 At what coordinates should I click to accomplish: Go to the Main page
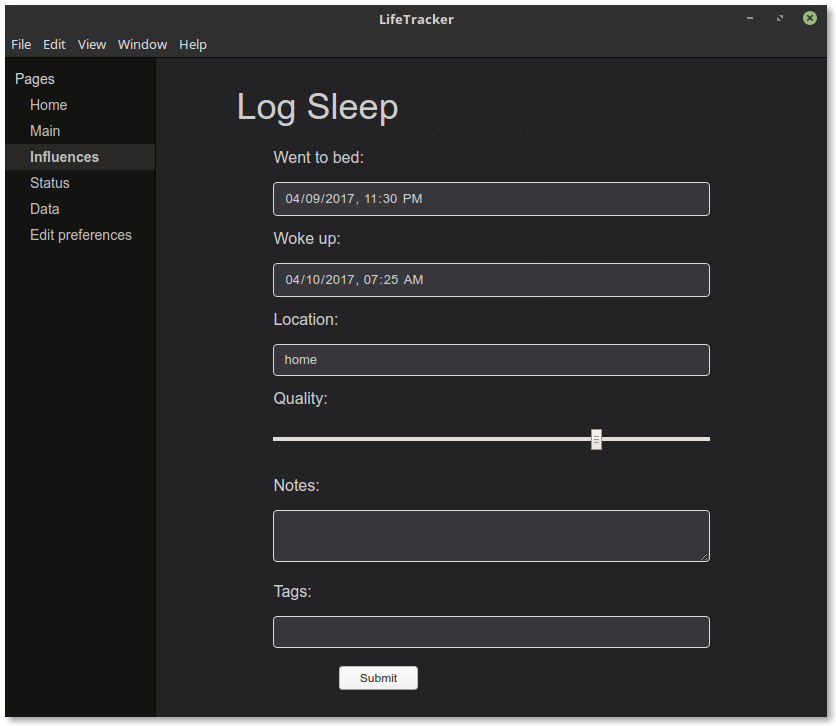coord(80,131)
